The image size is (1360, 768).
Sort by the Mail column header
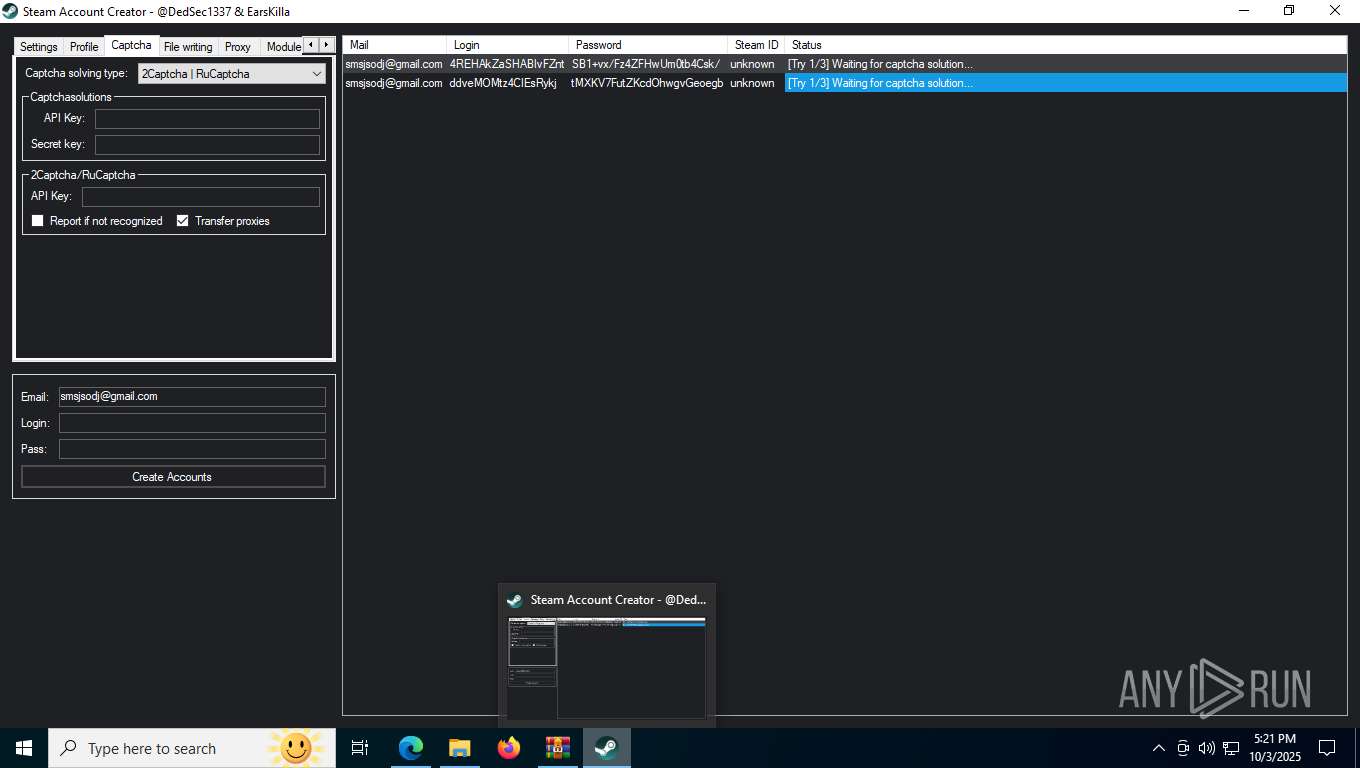coord(395,45)
